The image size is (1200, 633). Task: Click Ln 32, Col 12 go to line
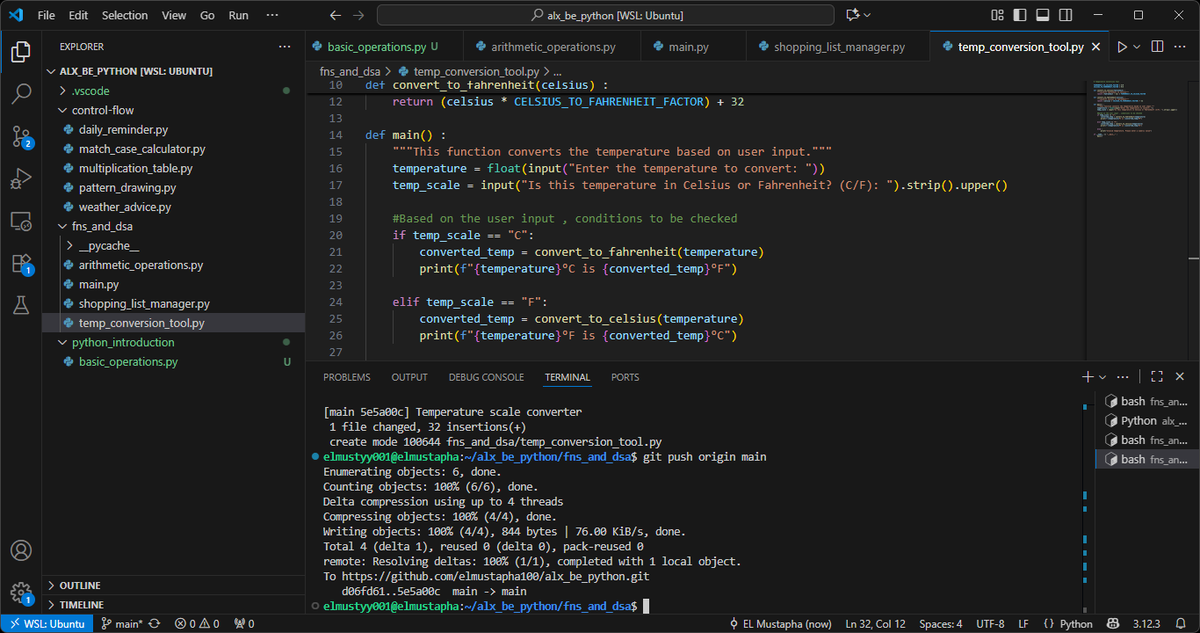tap(876, 624)
